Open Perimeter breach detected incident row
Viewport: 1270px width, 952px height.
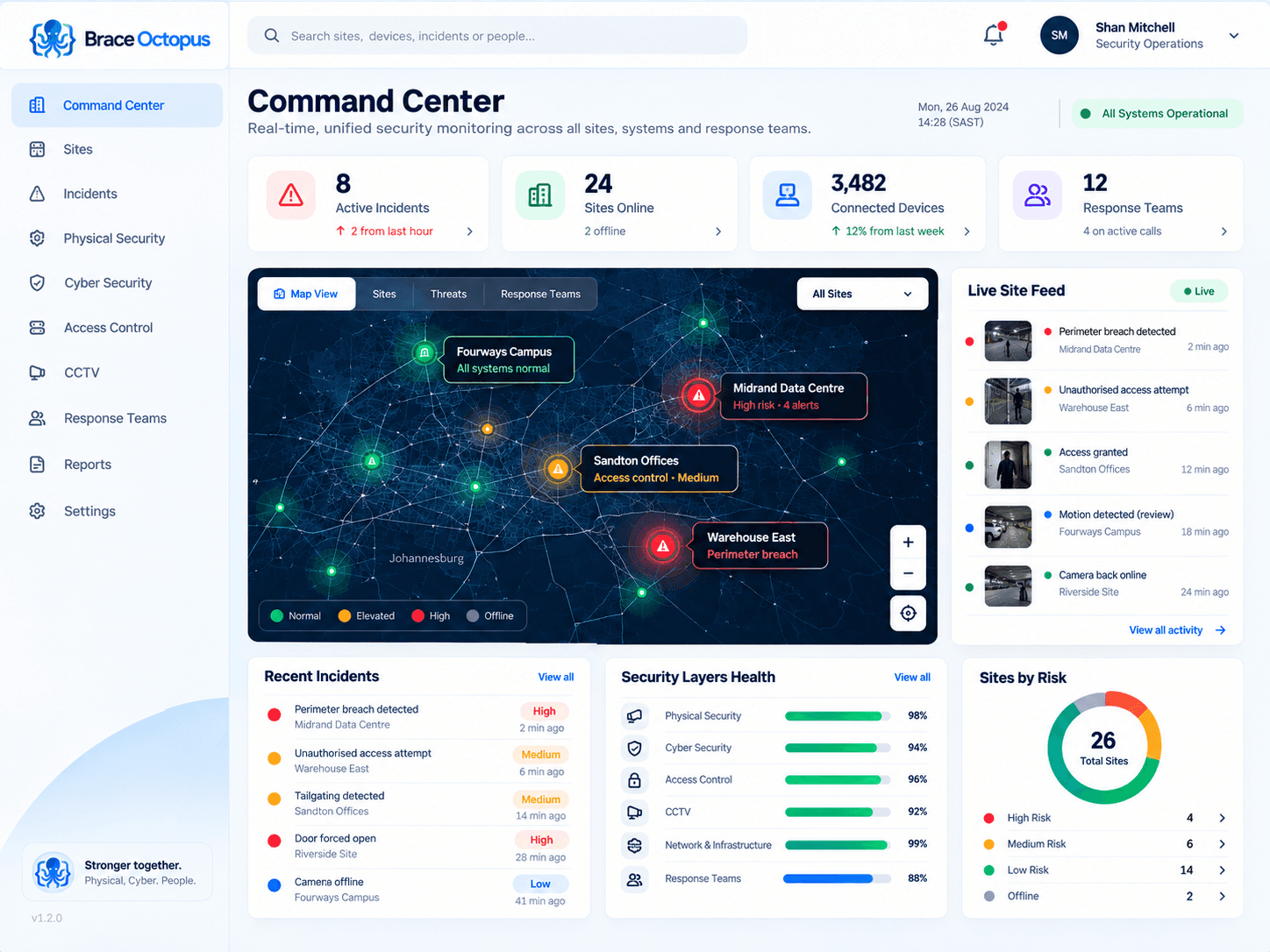point(419,717)
